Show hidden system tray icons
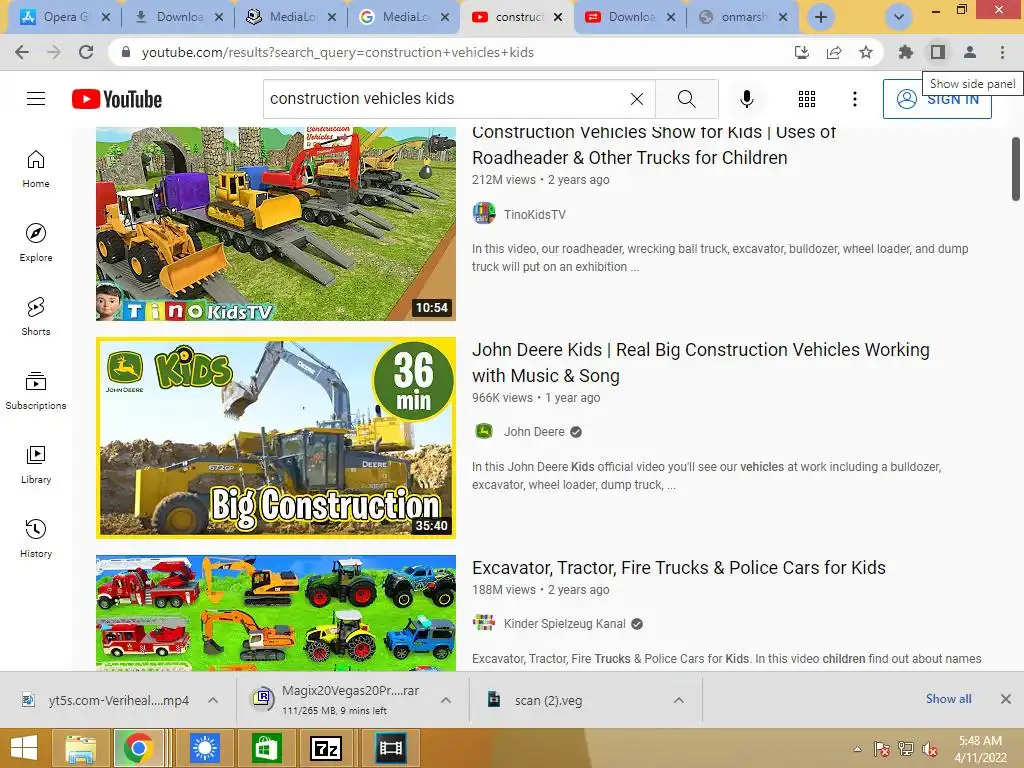Screen dimensions: 1024x768 coord(857,749)
